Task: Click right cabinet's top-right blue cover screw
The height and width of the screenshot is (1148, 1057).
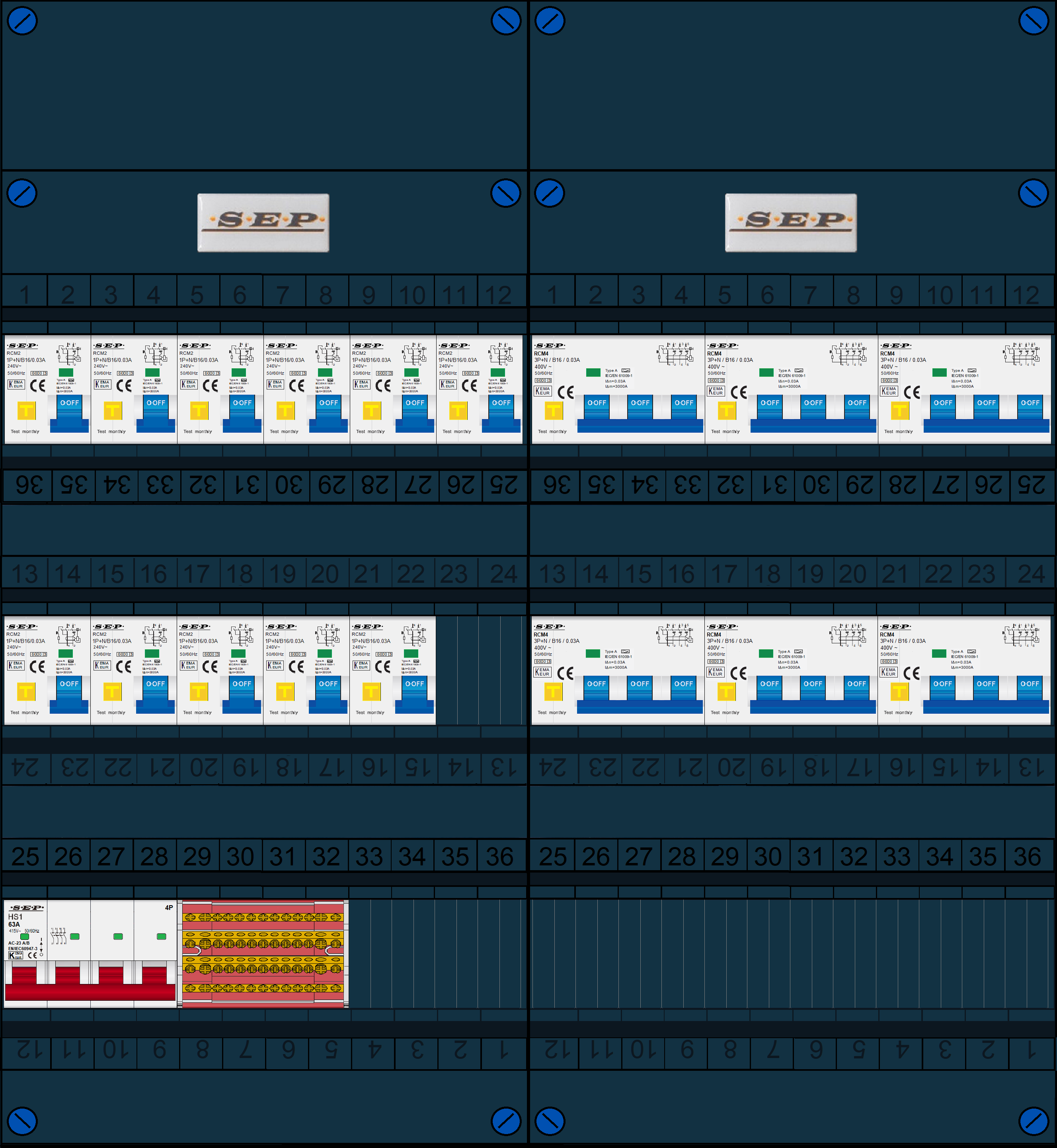Action: click(1034, 21)
